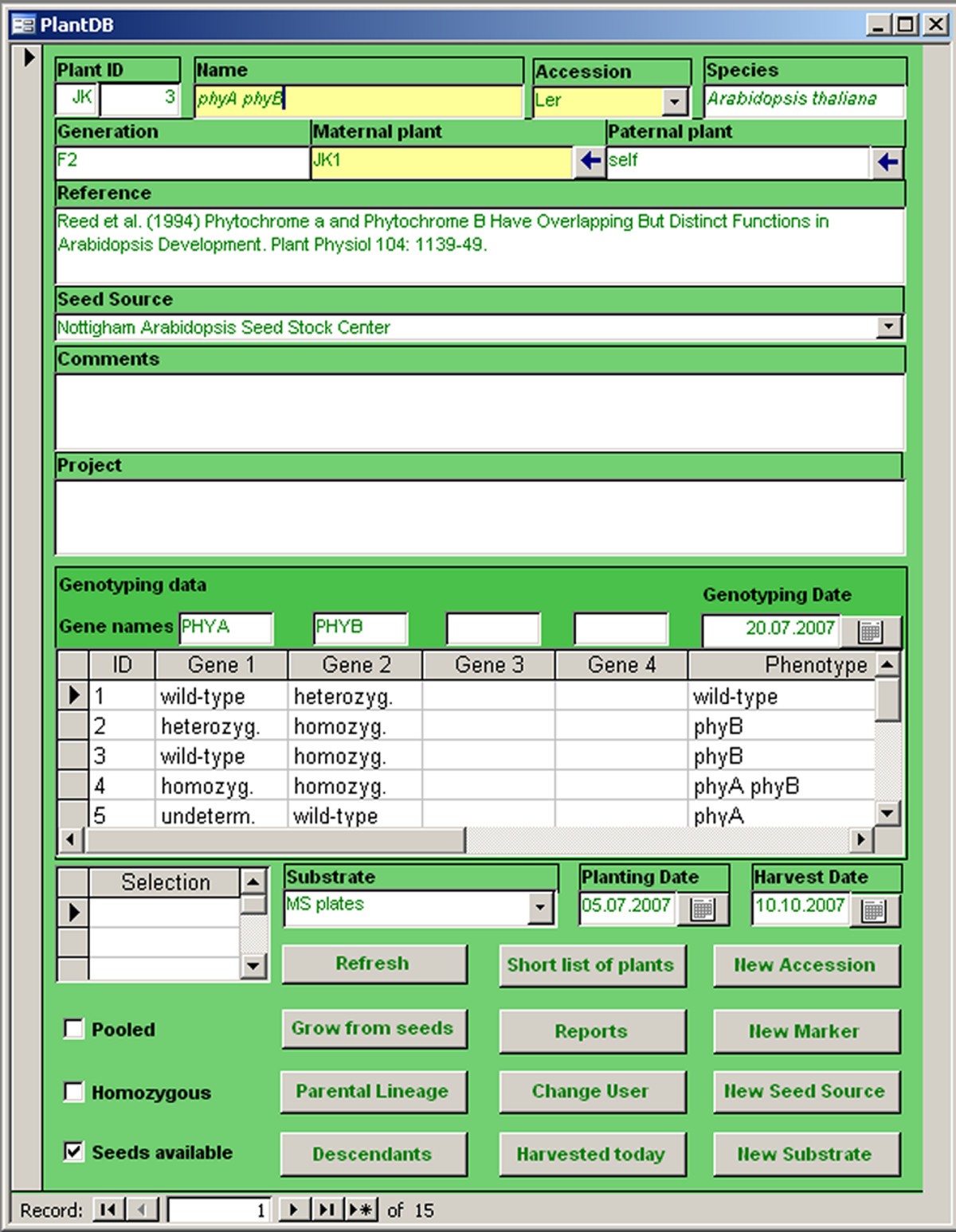Jump to the last record
Image resolution: width=956 pixels, height=1232 pixels.
(326, 1210)
